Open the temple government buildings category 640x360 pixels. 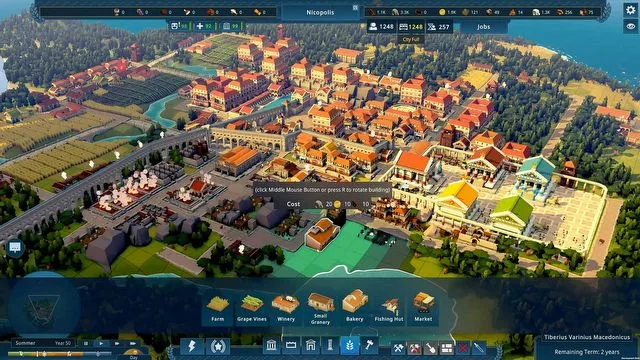(x=271, y=346)
